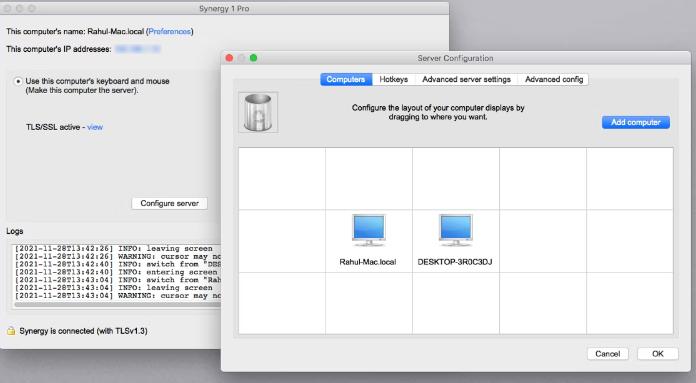Click the Logs heading in the Synergy window
The width and height of the screenshot is (696, 383).
tap(15, 231)
